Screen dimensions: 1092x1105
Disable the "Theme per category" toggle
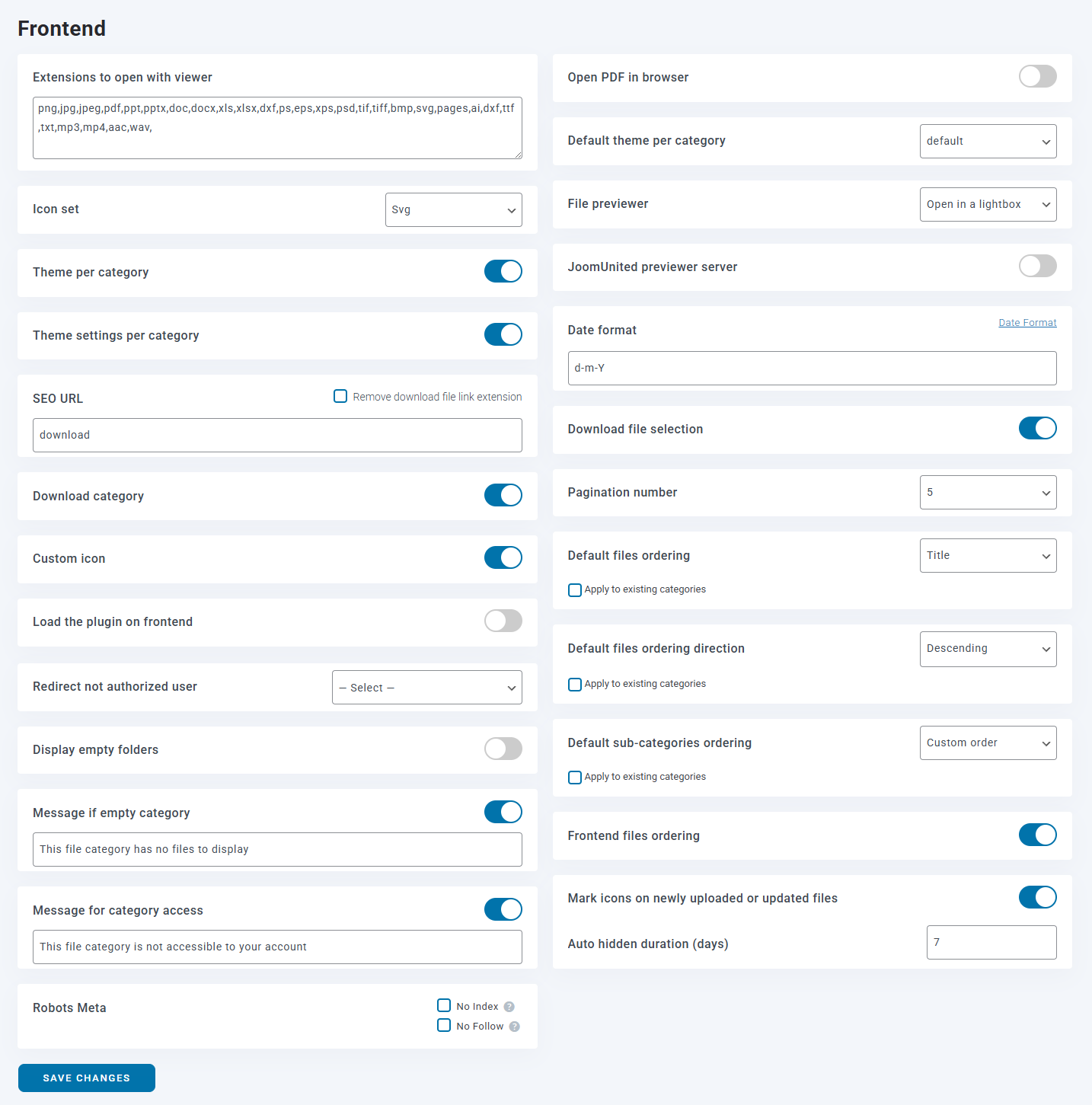click(503, 271)
